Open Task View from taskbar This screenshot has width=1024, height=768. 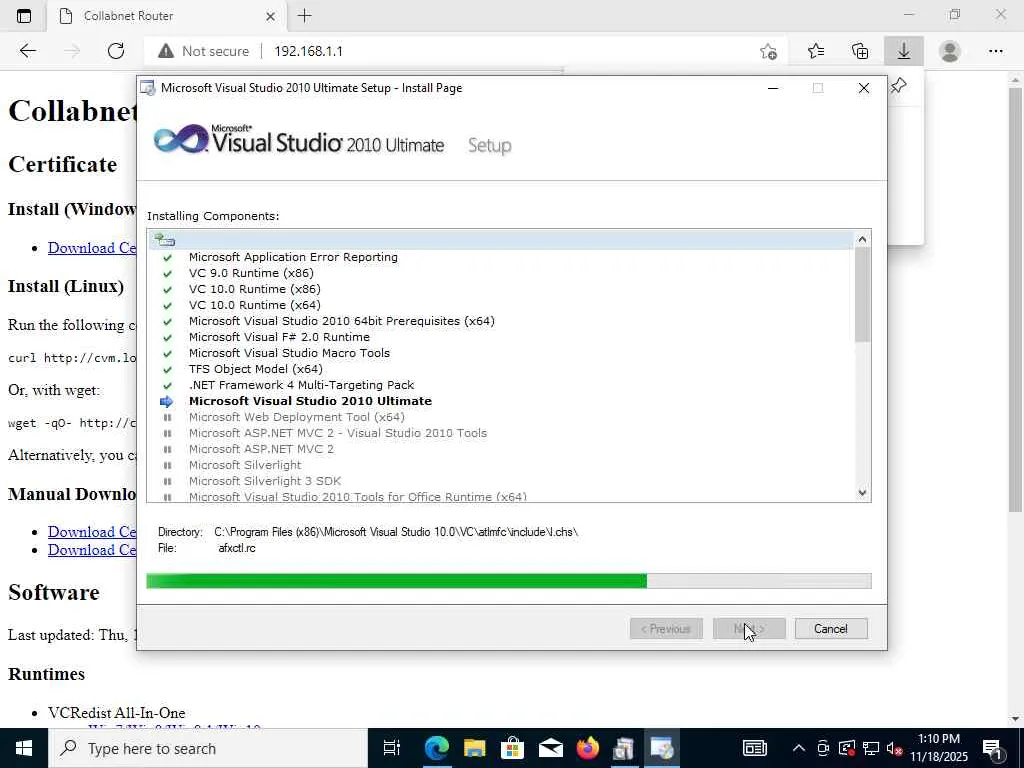click(392, 748)
